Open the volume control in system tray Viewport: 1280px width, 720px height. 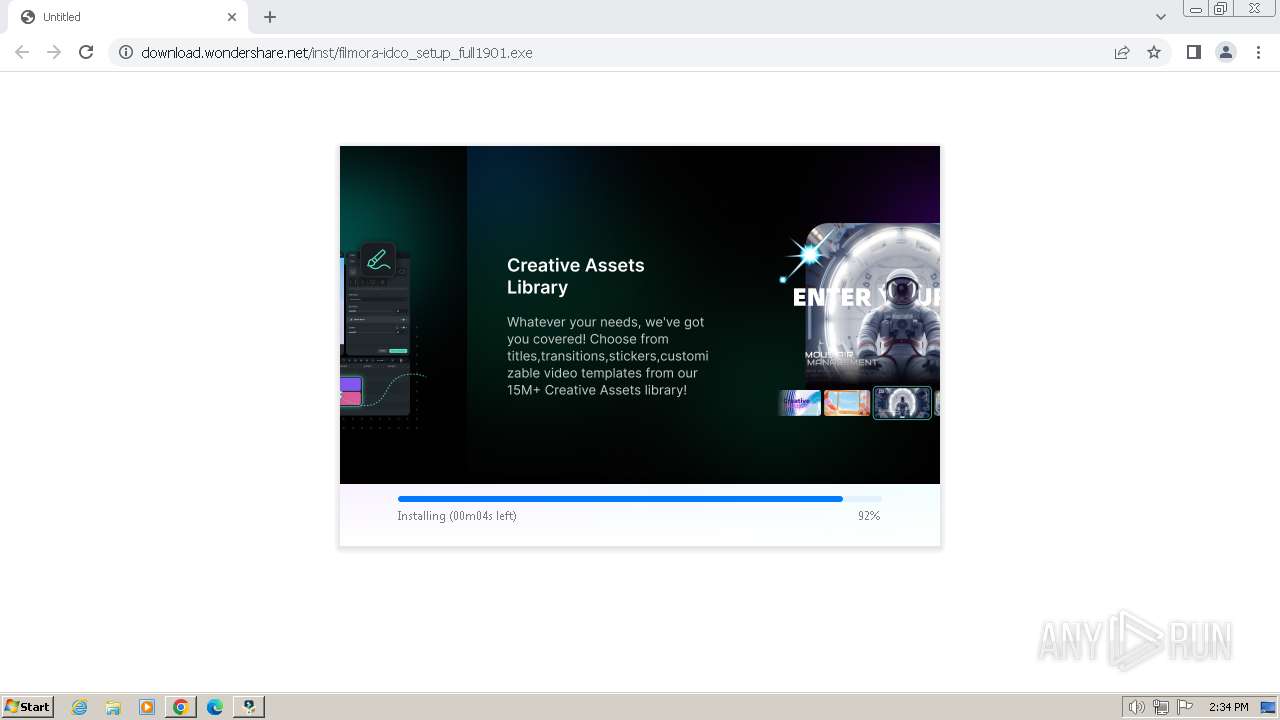pyautogui.click(x=1137, y=707)
